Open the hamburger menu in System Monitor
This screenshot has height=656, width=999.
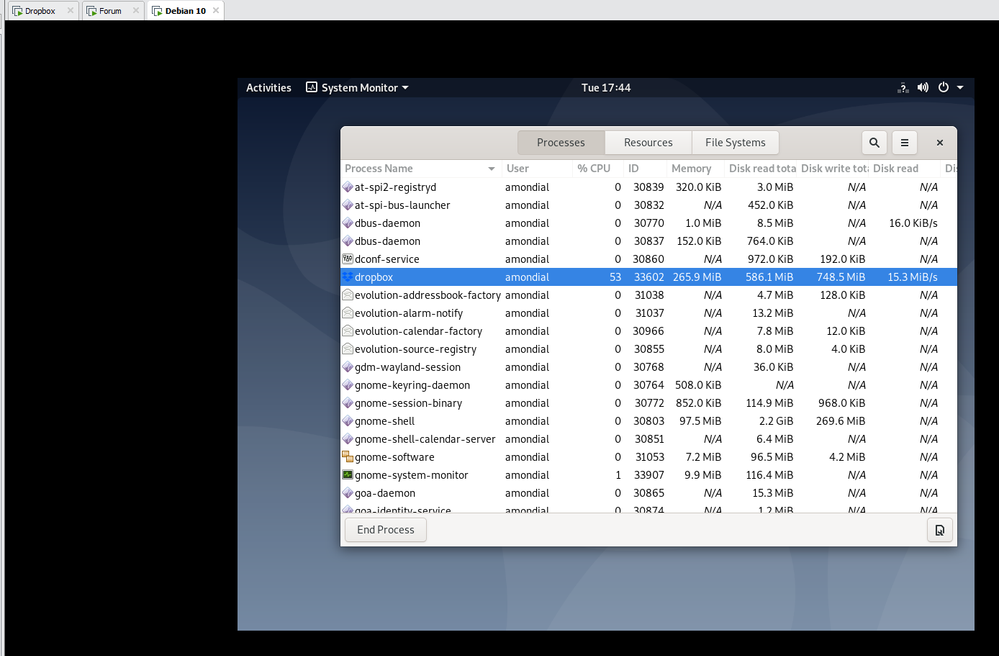coord(904,143)
